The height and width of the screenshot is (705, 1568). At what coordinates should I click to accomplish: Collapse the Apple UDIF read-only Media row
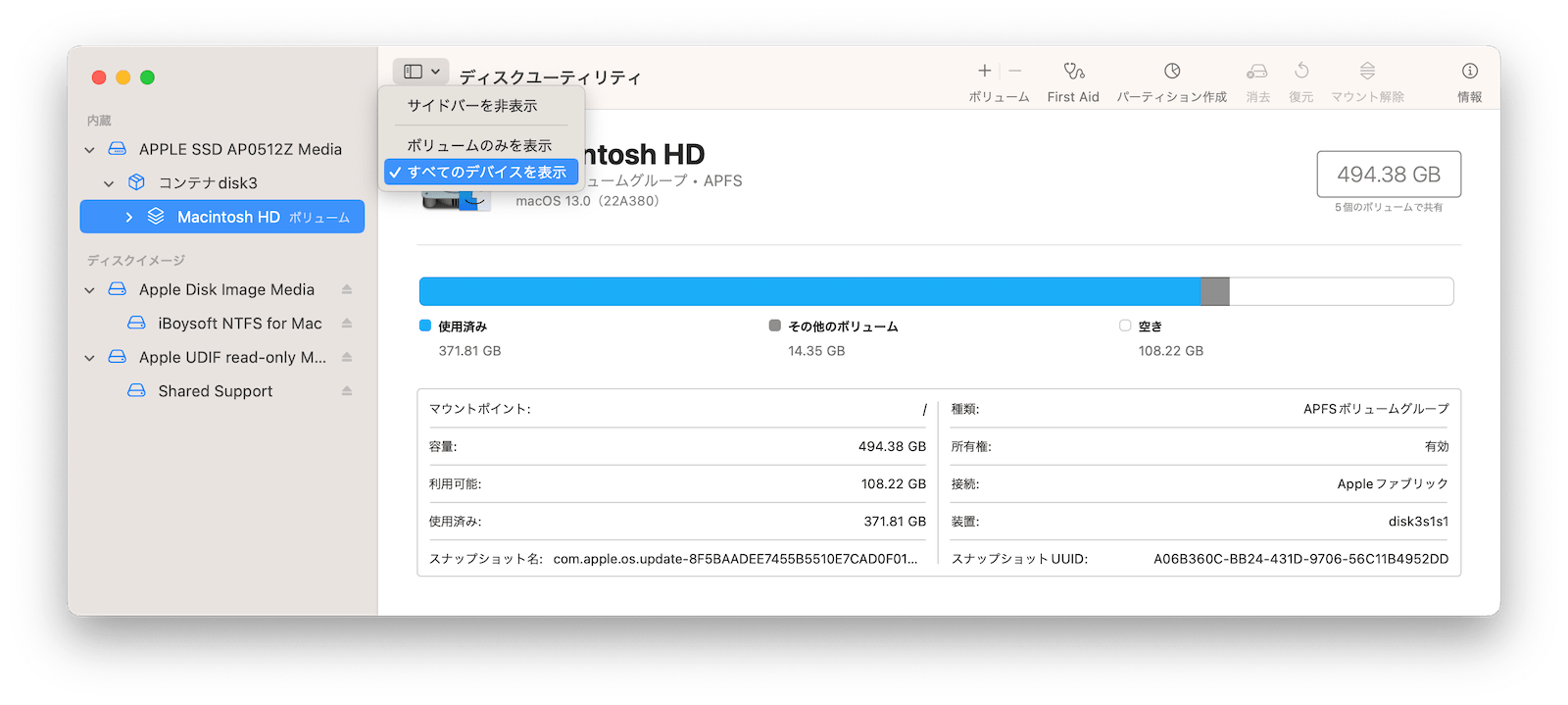(x=90, y=358)
